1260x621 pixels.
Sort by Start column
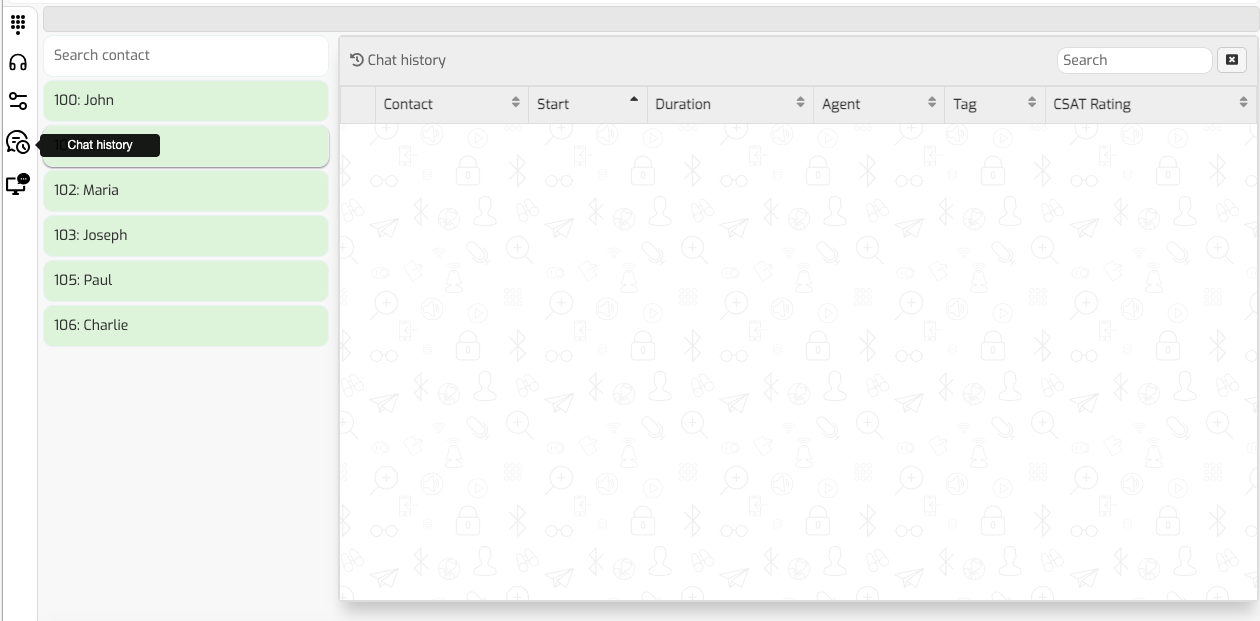588,104
